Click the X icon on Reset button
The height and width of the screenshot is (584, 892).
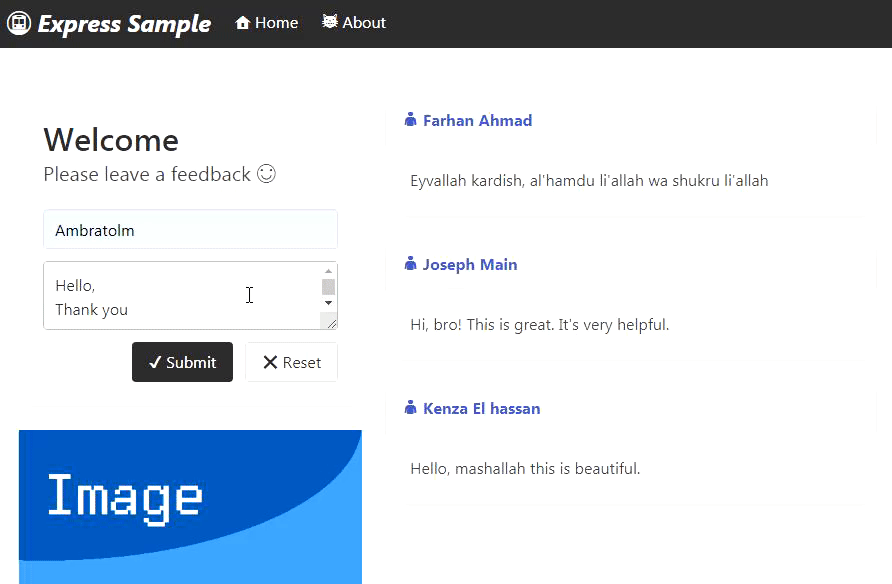[x=270, y=362]
